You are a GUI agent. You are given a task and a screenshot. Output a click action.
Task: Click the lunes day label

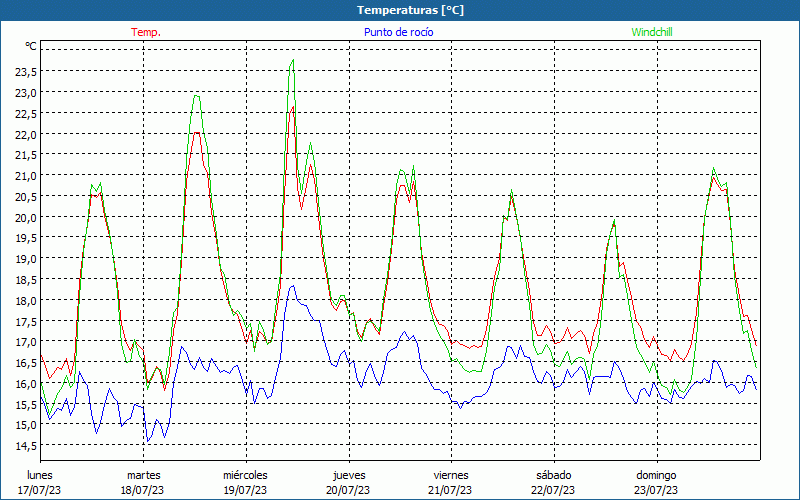[x=40, y=475]
